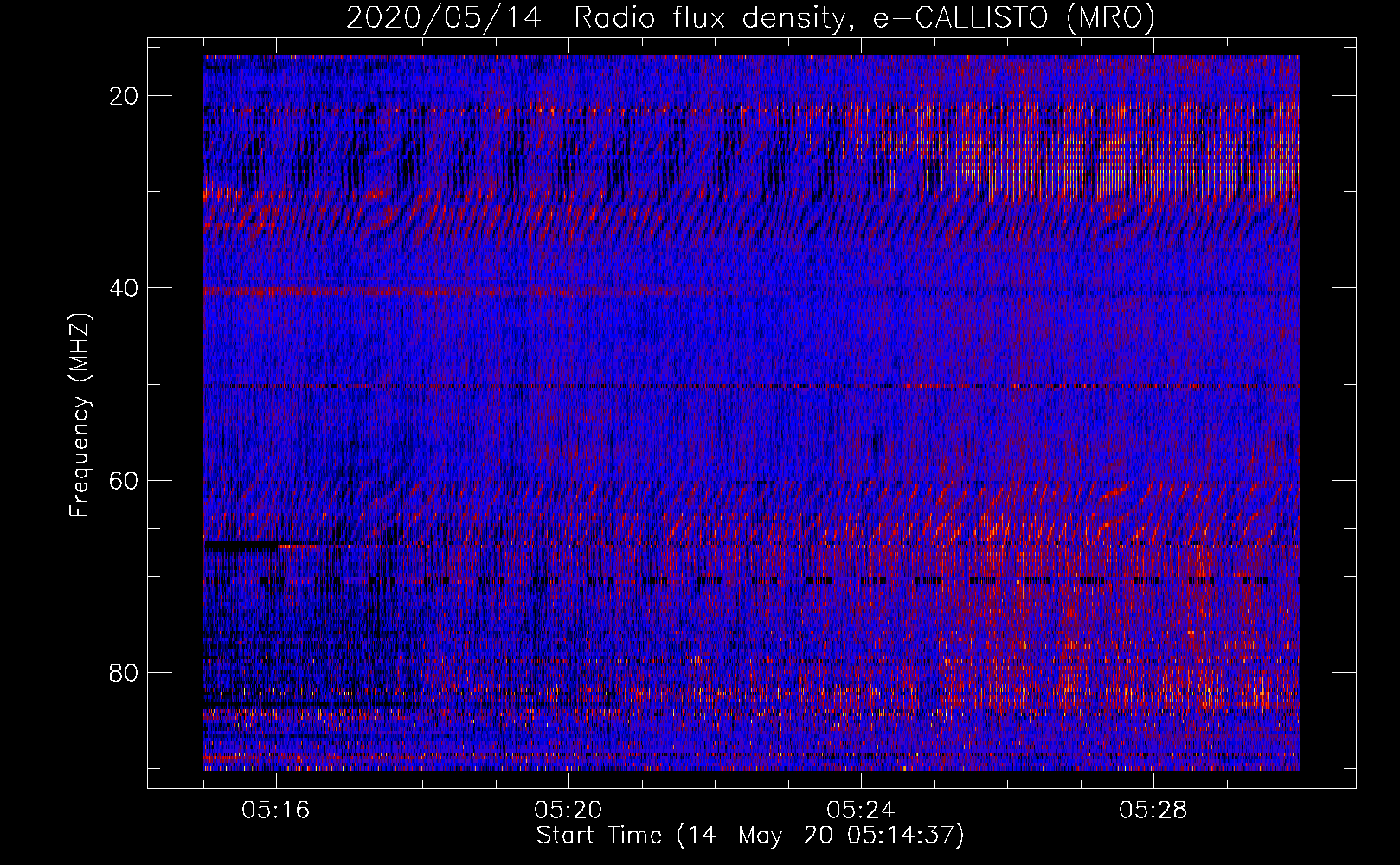Click the 05:20 time tick label
Viewport: 1400px width, 865px height.
pyautogui.click(x=568, y=811)
